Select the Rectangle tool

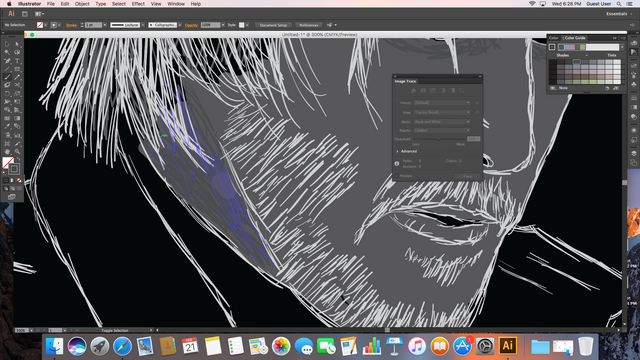pyautogui.click(x=17, y=69)
